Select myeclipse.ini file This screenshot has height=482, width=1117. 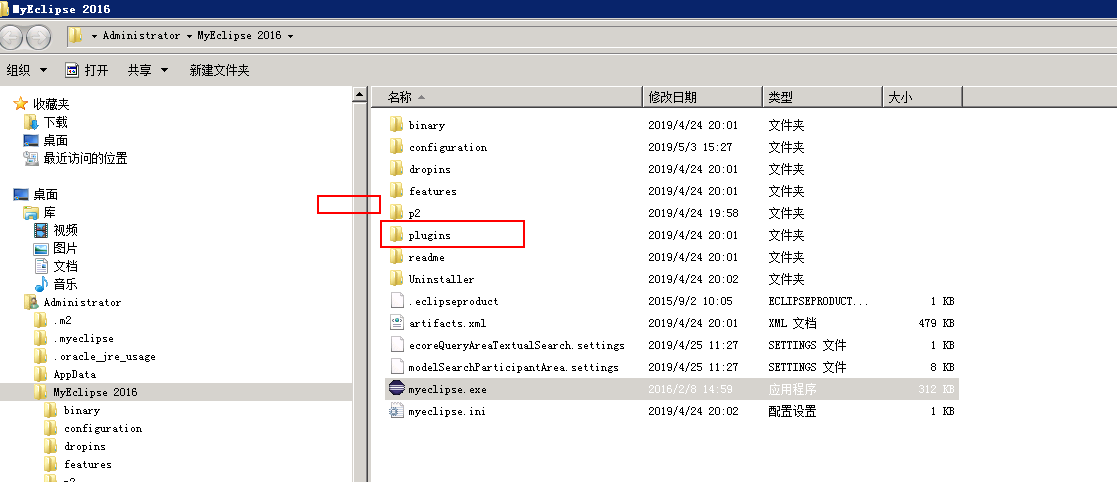click(447, 412)
